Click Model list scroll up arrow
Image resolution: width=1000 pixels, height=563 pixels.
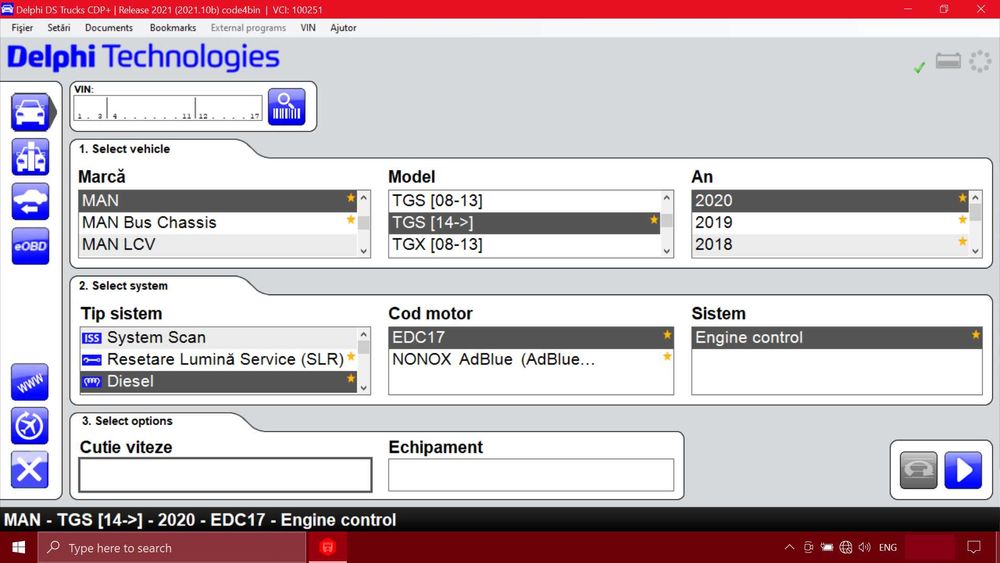666,197
